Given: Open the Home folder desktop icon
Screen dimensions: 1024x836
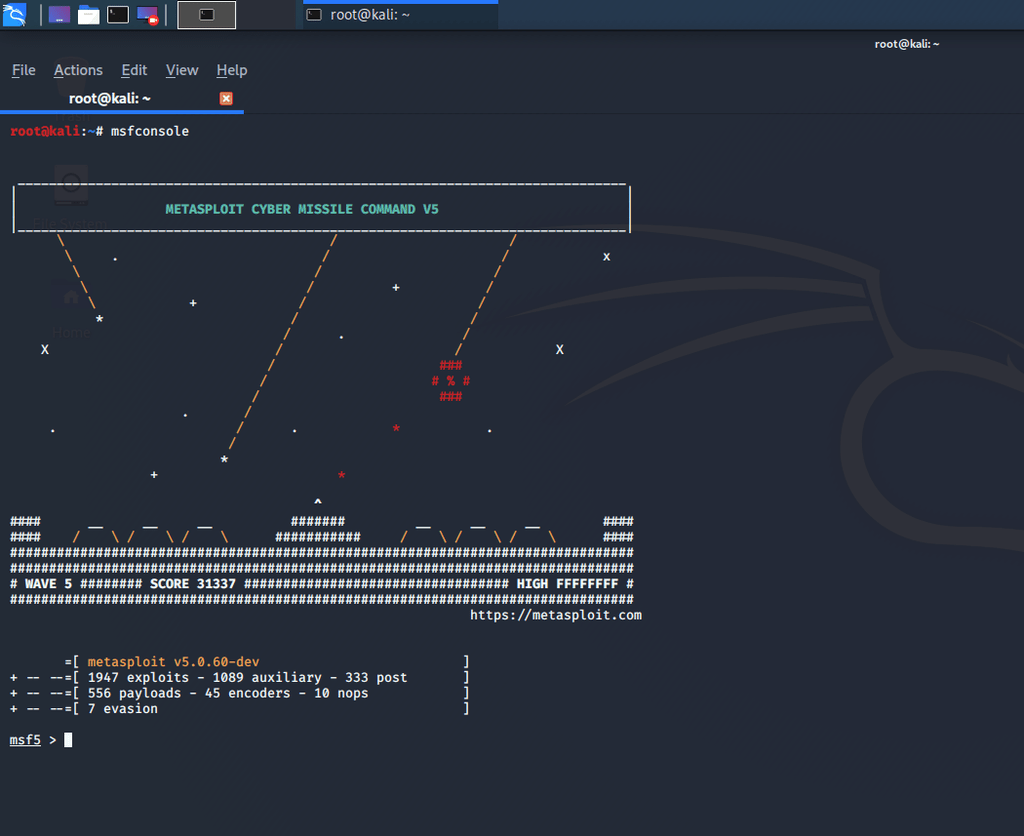Looking at the screenshot, I should tap(70, 300).
